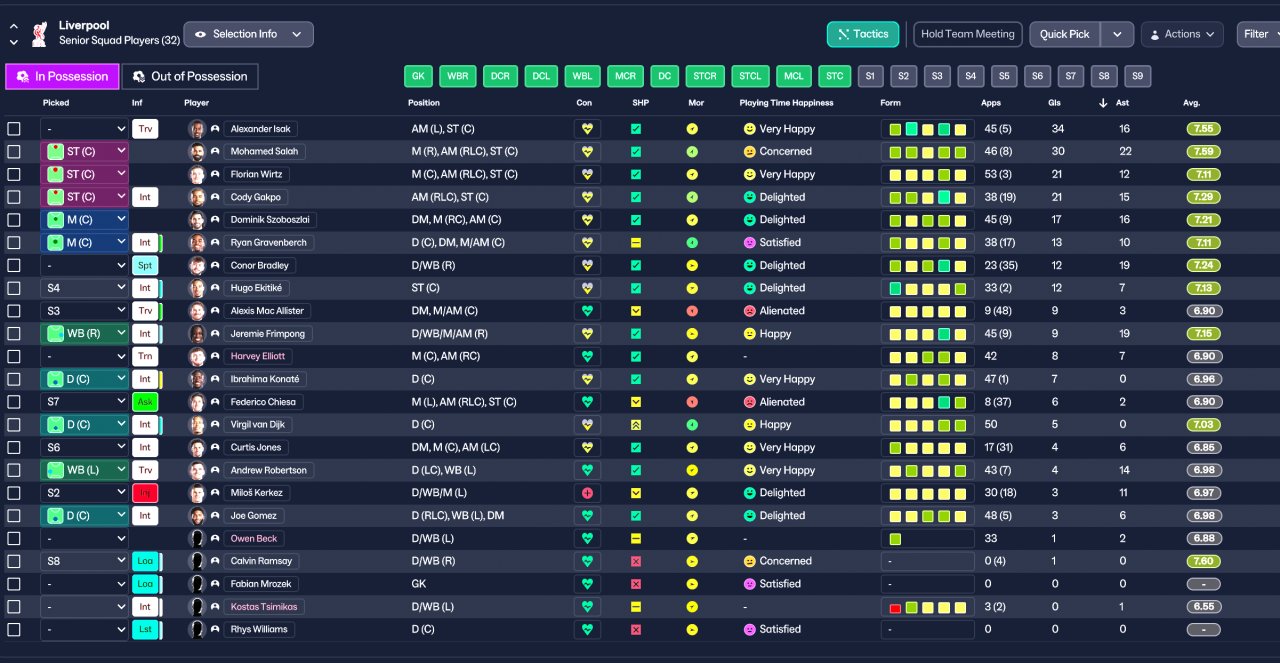Open Alexander Isak's condition heart icon
The width and height of the screenshot is (1280, 663).
(x=587, y=129)
